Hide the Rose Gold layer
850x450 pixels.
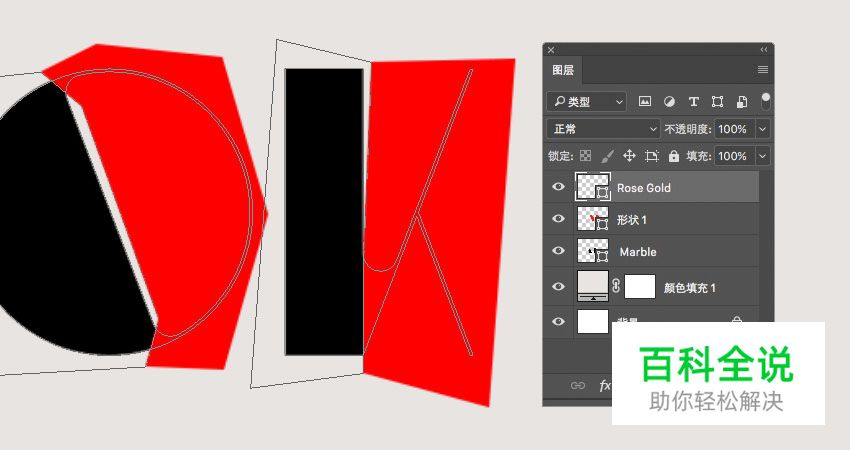[558, 187]
